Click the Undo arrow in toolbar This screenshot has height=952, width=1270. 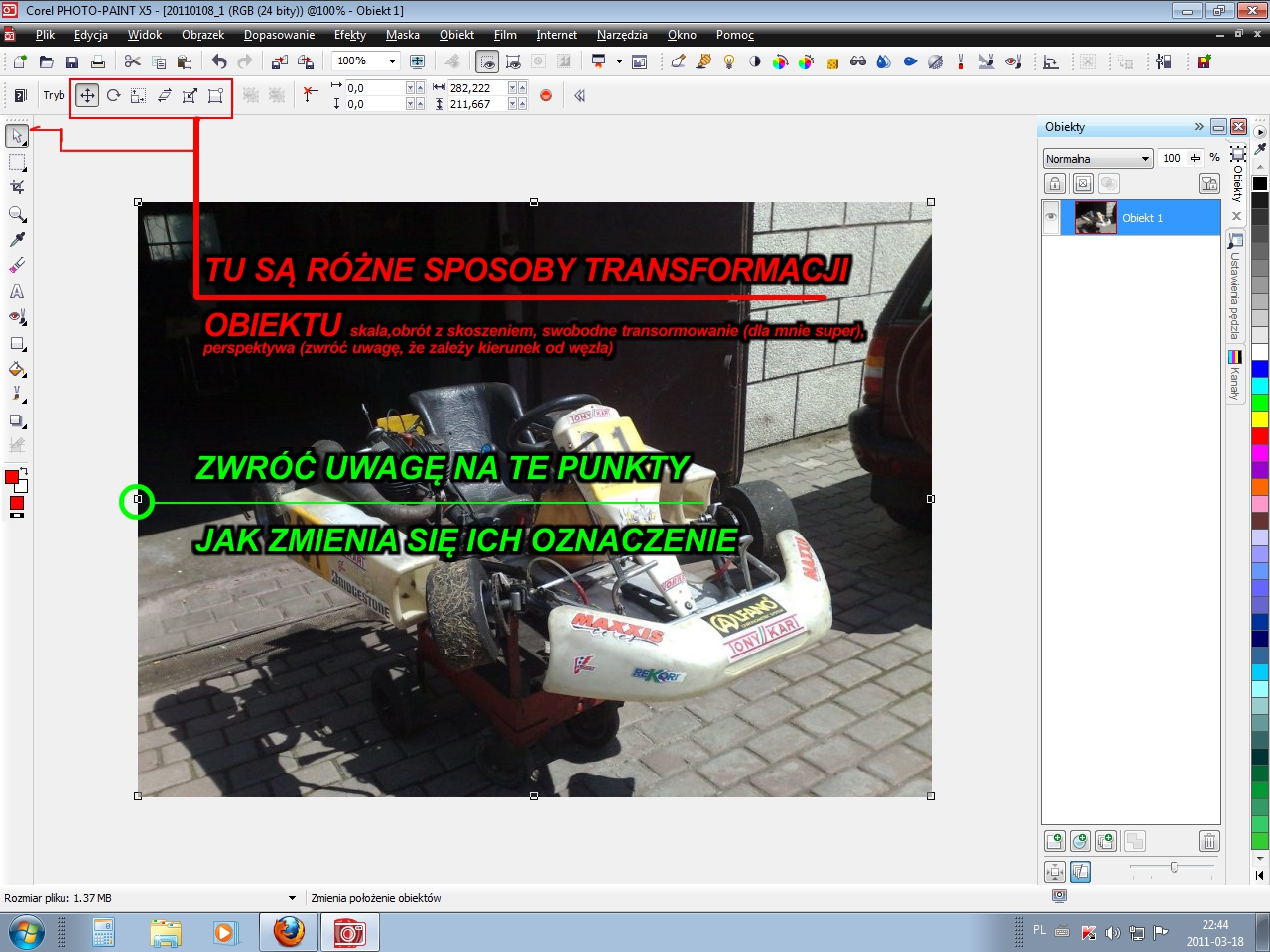click(x=219, y=61)
